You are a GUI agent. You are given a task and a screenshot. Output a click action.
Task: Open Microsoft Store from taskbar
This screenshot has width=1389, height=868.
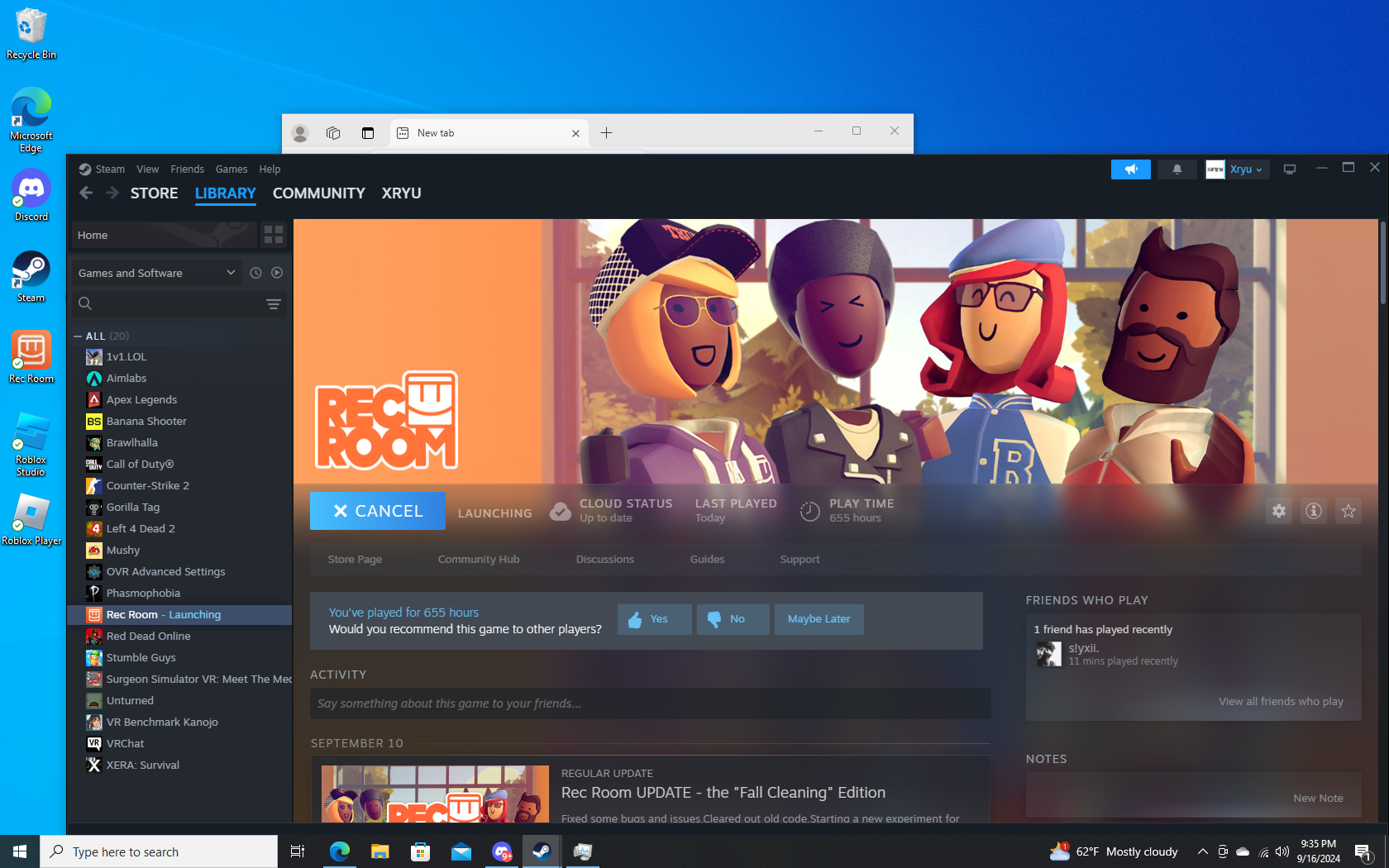(x=420, y=851)
